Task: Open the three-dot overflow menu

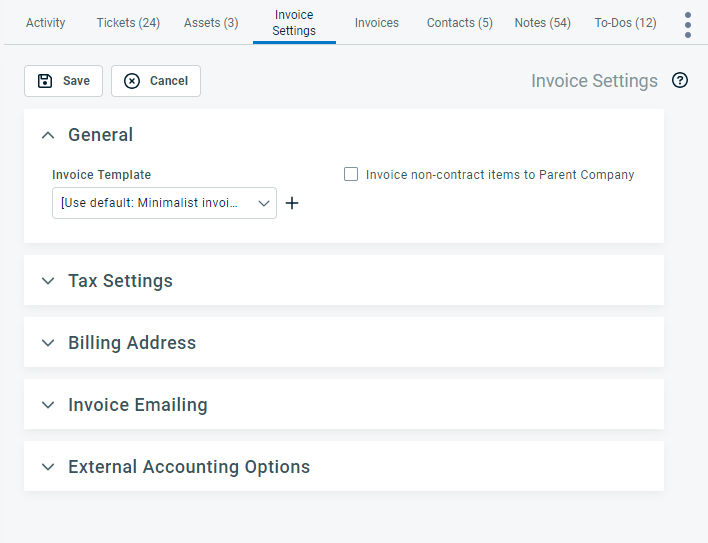Action: coord(688,25)
